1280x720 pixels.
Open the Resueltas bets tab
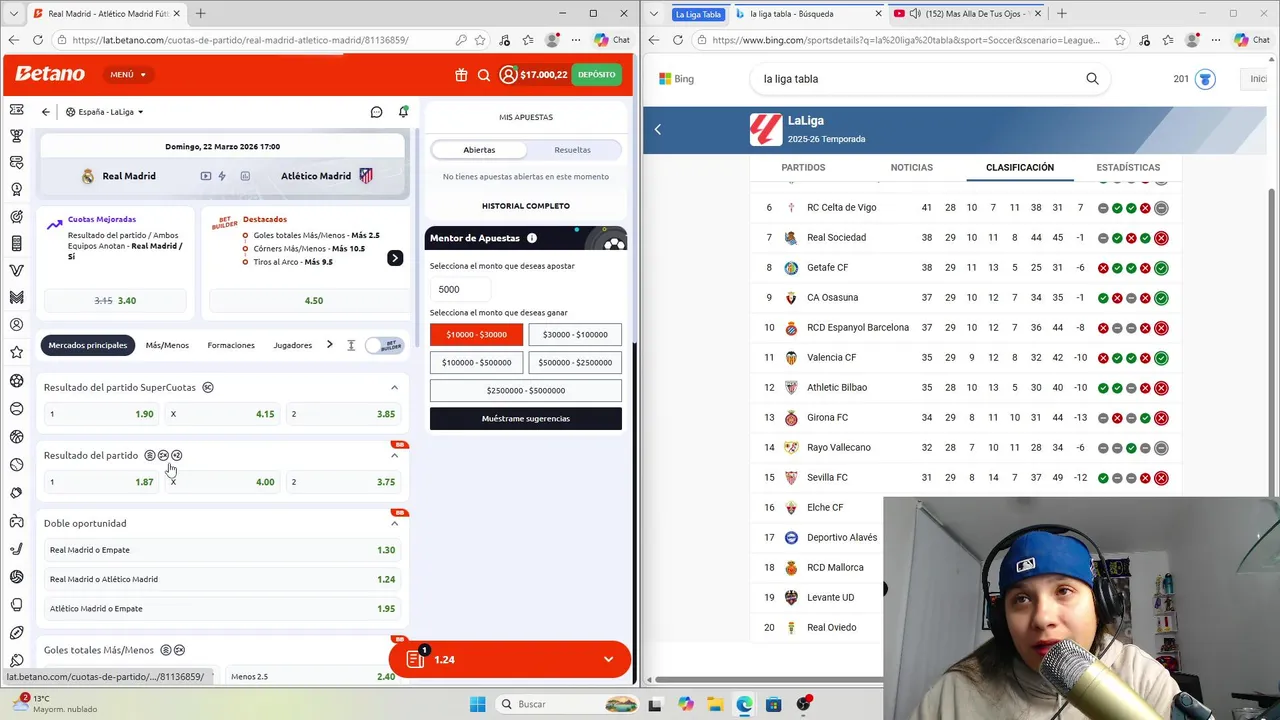[572, 150]
